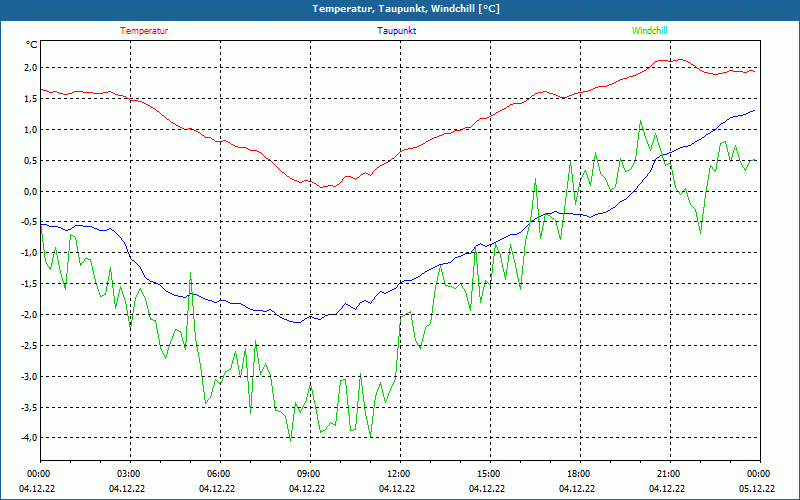Click the -2,0 y-axis value
This screenshot has height=500, width=800.
[29, 314]
